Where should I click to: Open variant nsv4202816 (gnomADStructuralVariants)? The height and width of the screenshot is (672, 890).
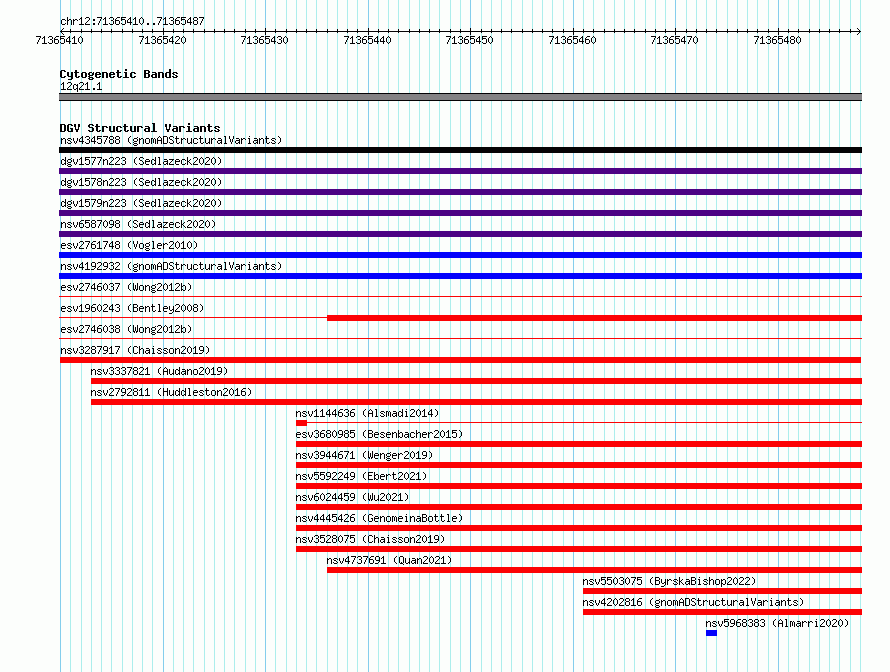pyautogui.click(x=693, y=602)
